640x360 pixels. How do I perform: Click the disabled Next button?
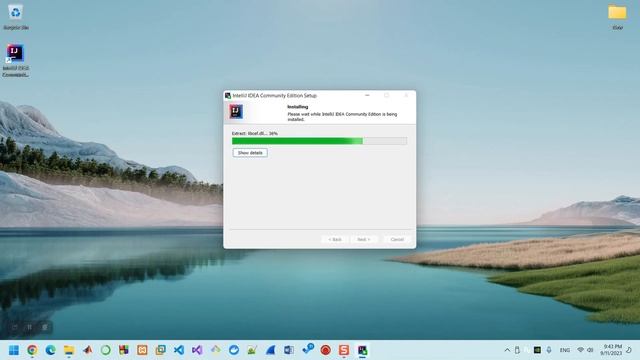tap(363, 239)
